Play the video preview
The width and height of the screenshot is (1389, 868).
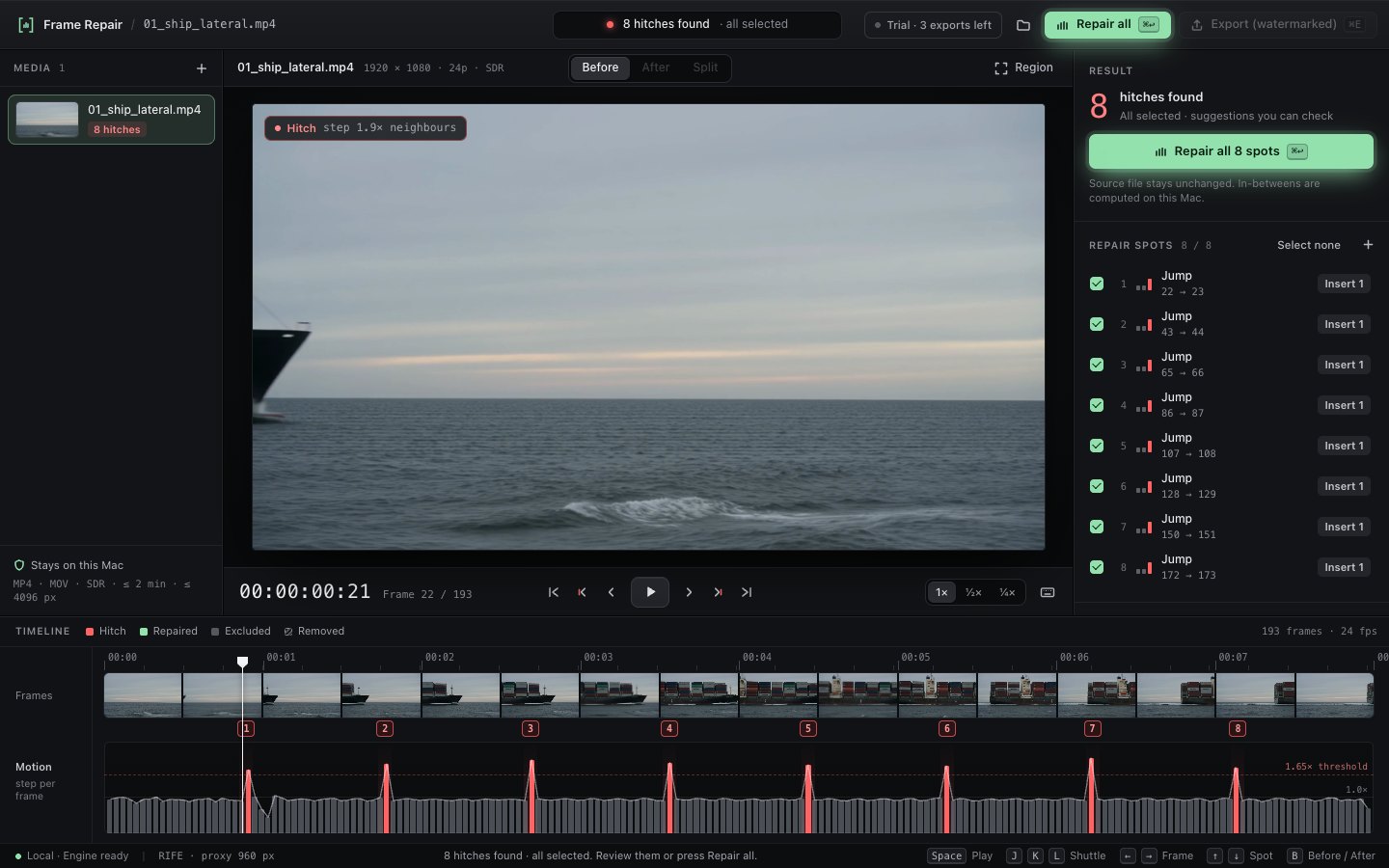(650, 592)
